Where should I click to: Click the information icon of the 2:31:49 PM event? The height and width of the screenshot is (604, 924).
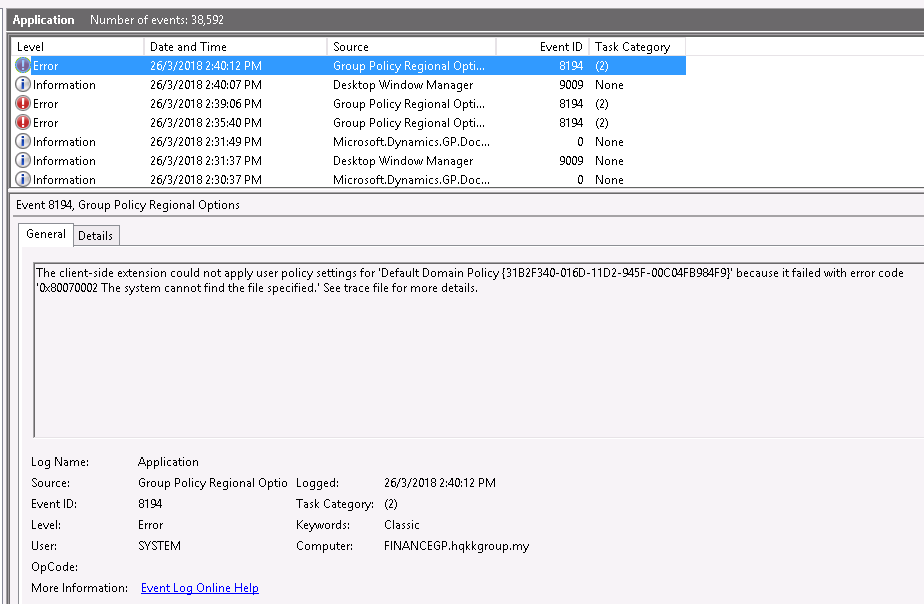tap(22, 141)
